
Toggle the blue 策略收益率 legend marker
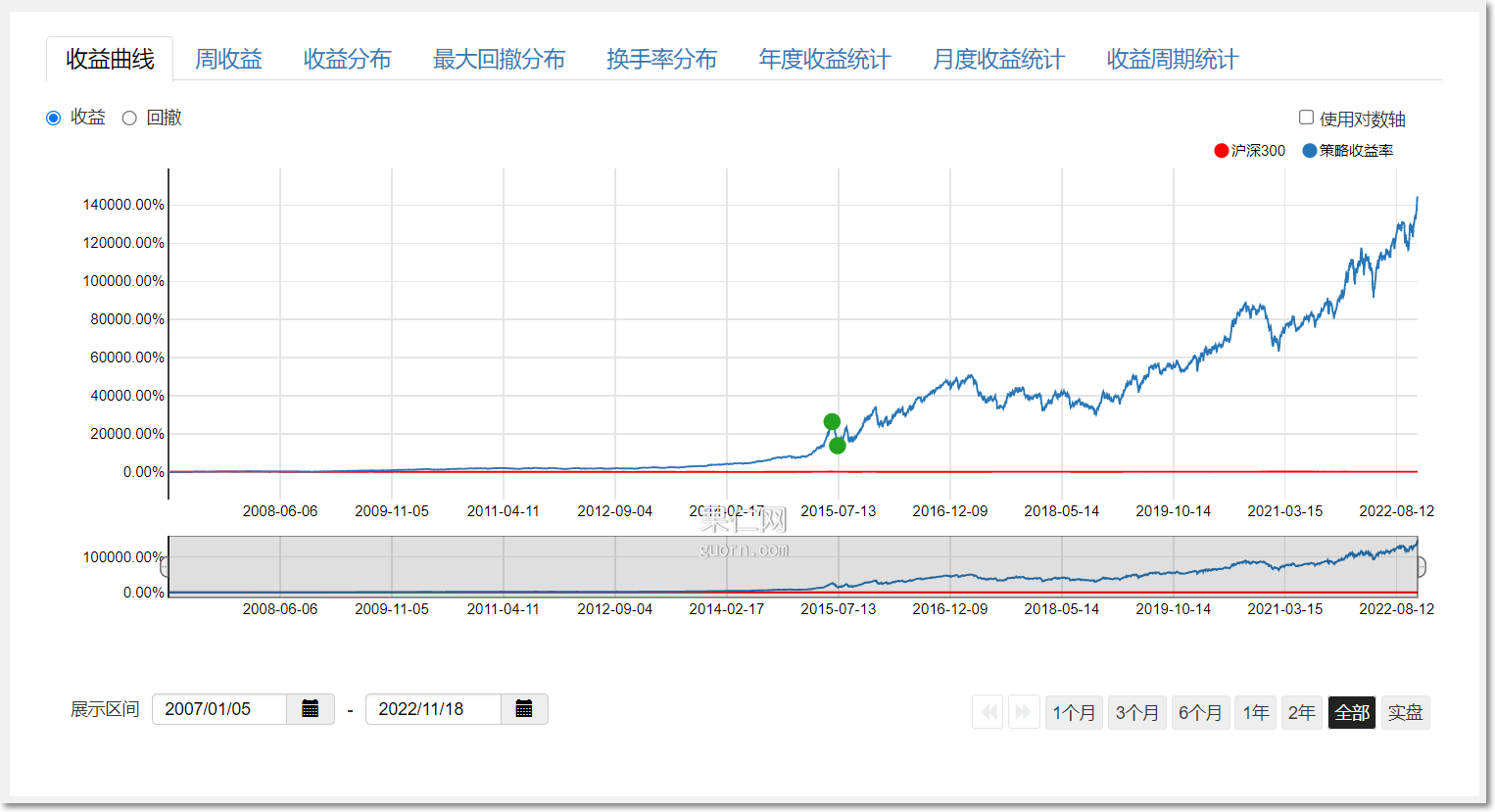pyautogui.click(x=1309, y=151)
